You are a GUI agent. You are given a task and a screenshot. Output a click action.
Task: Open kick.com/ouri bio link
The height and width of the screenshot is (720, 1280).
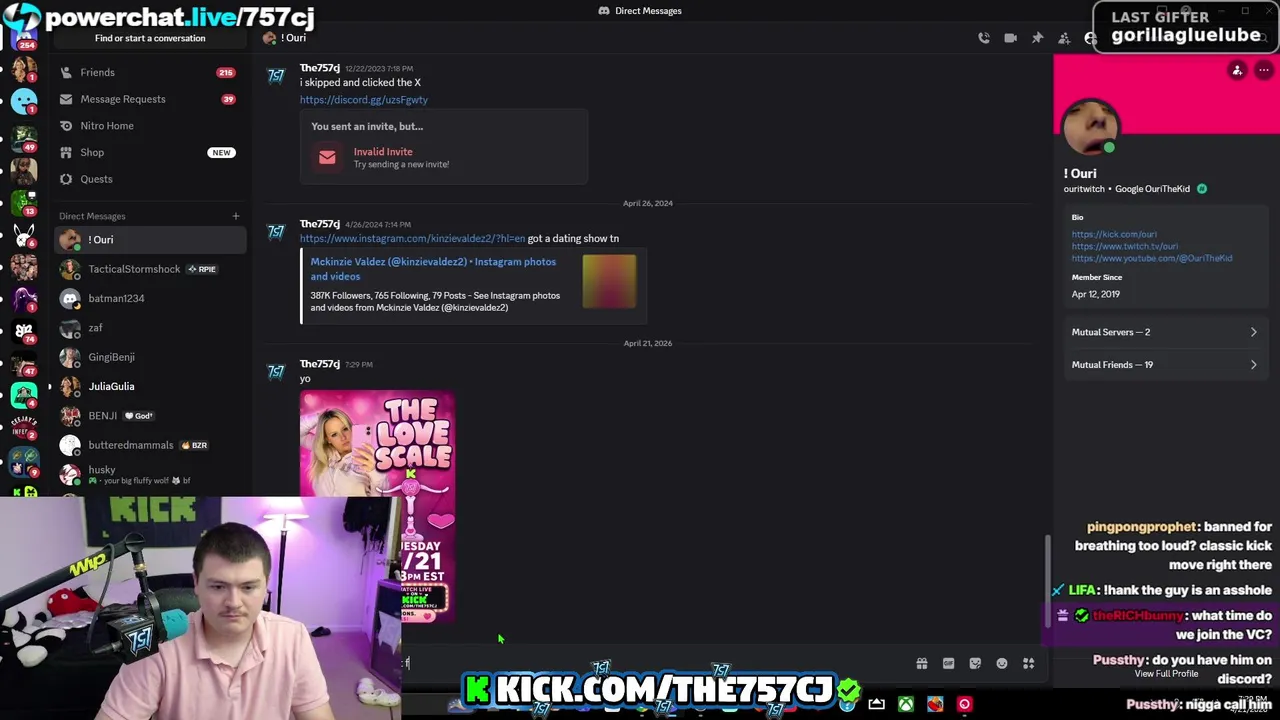click(1114, 234)
